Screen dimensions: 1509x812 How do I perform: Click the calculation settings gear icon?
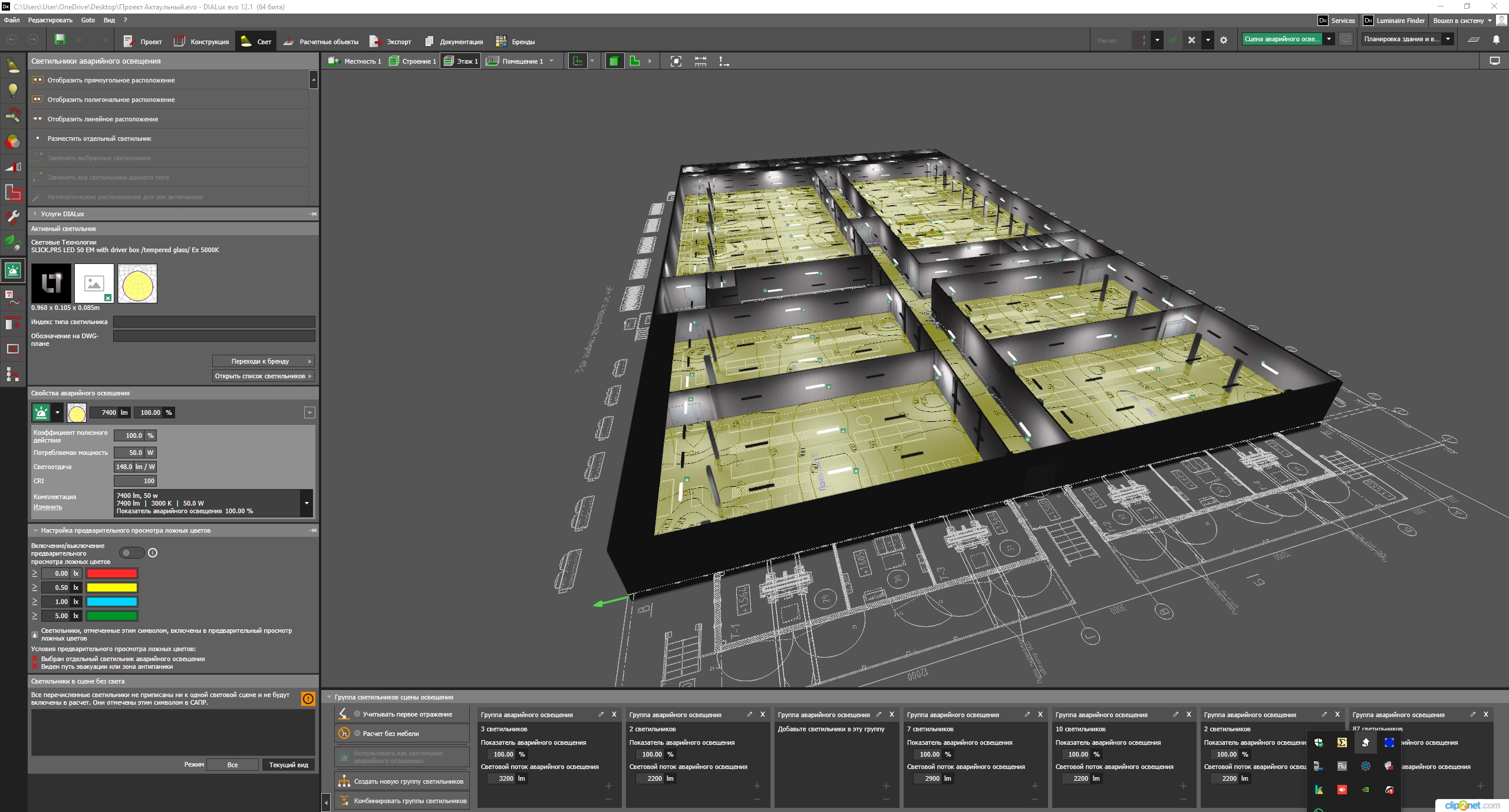click(1224, 40)
